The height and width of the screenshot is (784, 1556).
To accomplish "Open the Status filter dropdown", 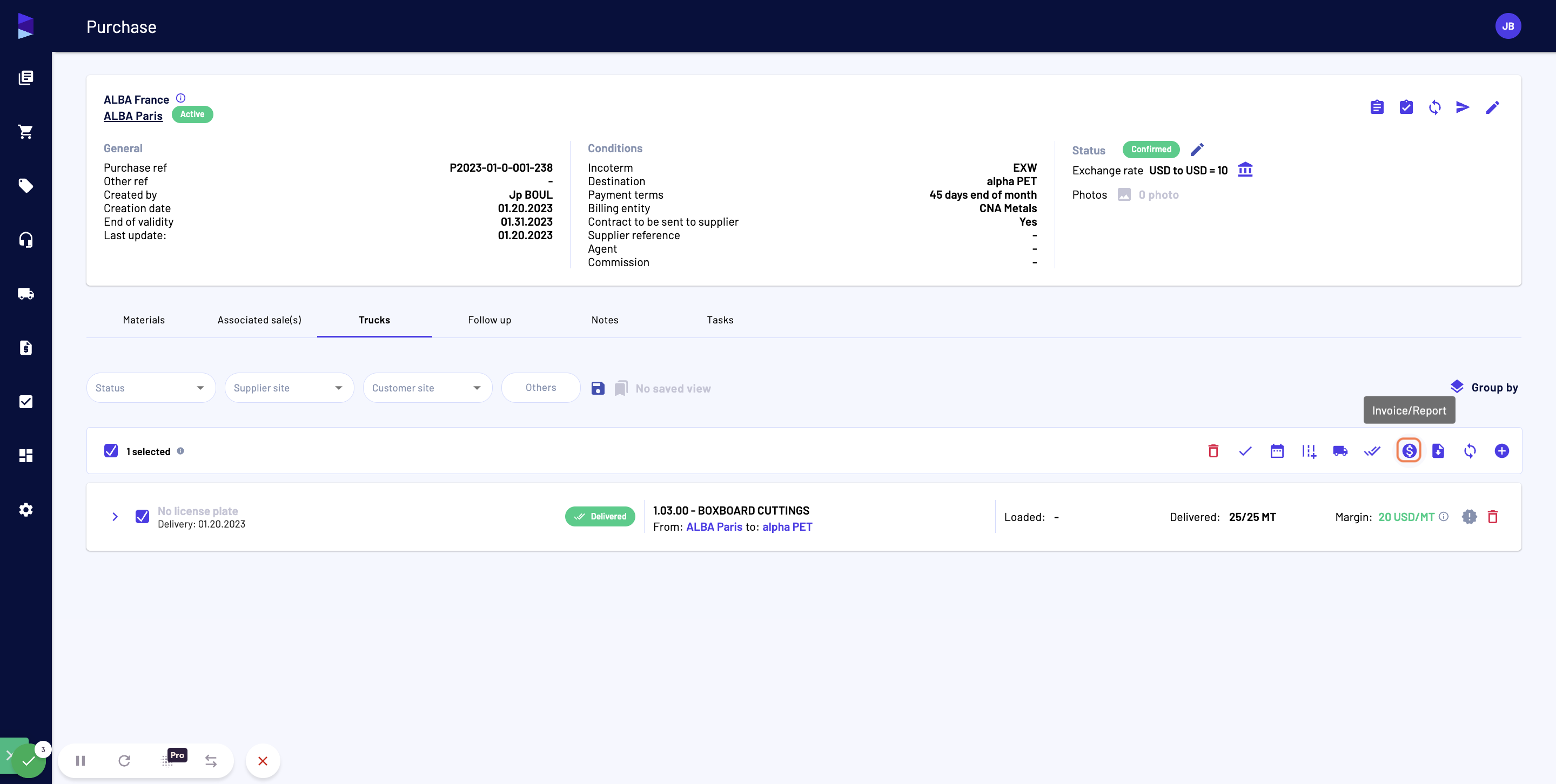I will [x=150, y=388].
